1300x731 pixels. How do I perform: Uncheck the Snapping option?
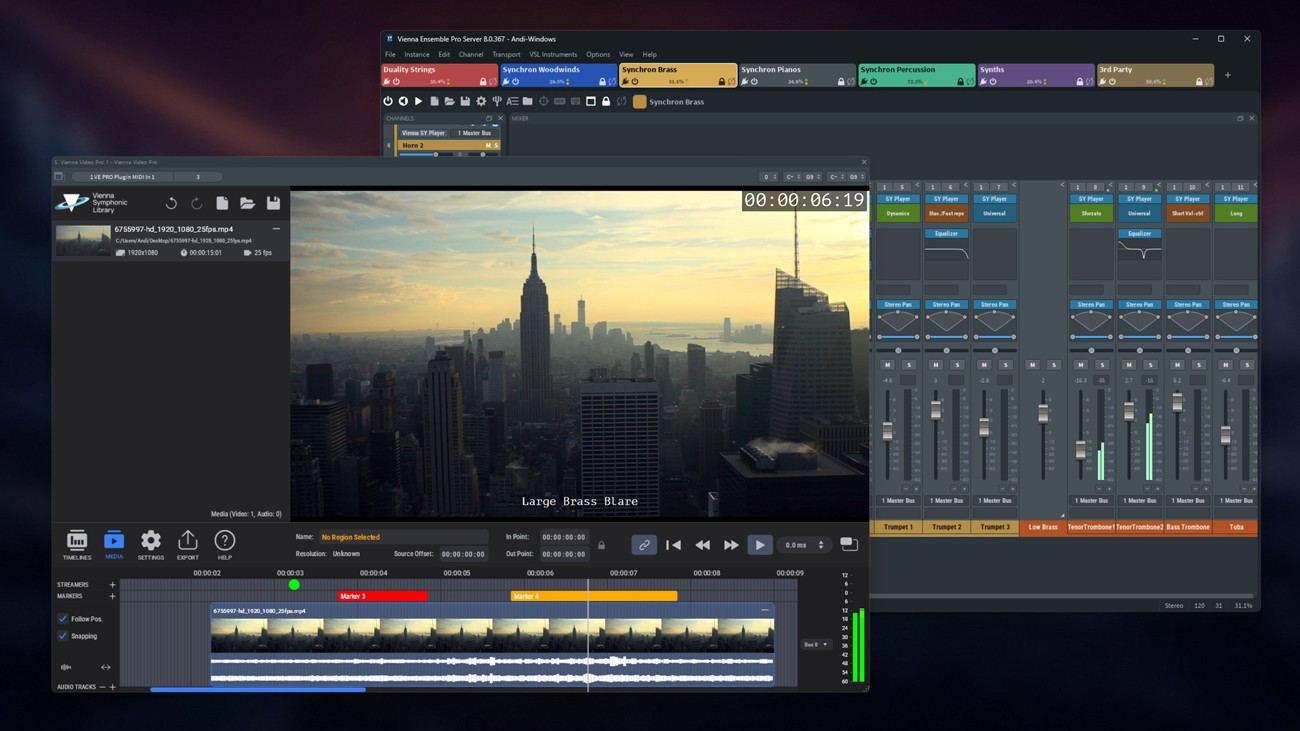pyautogui.click(x=63, y=636)
